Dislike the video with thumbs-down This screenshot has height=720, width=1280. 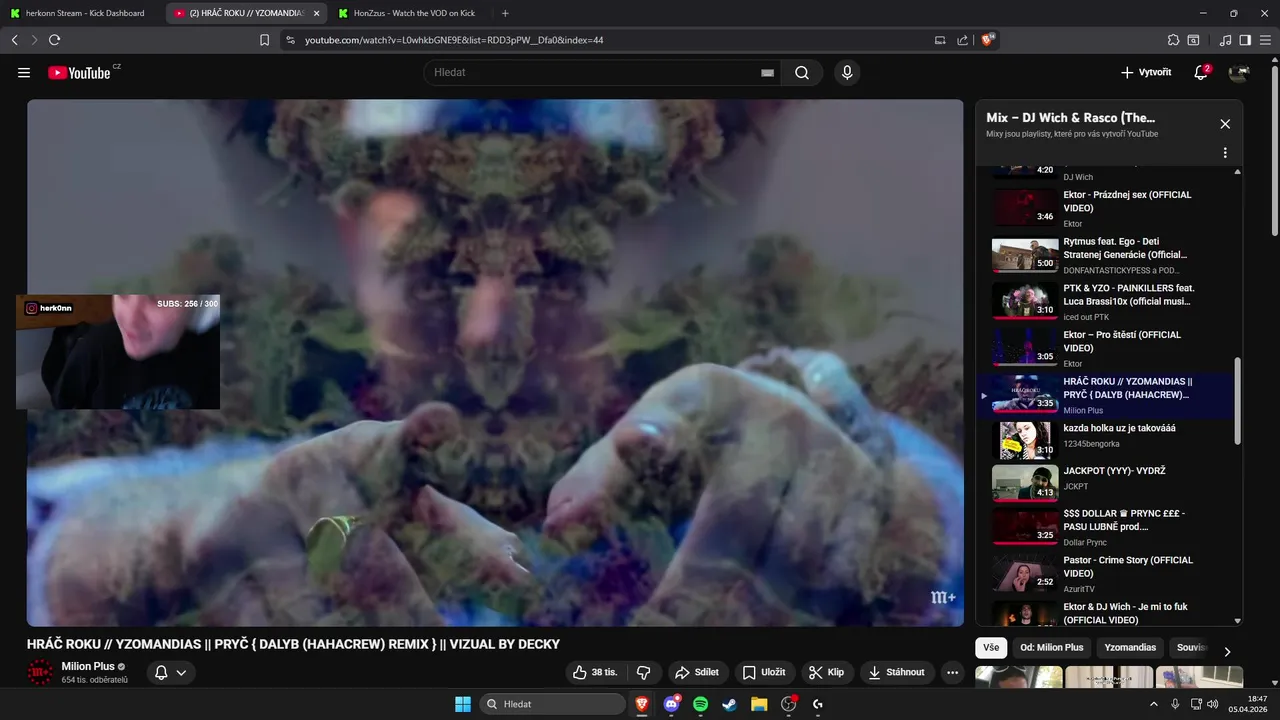pyautogui.click(x=644, y=672)
